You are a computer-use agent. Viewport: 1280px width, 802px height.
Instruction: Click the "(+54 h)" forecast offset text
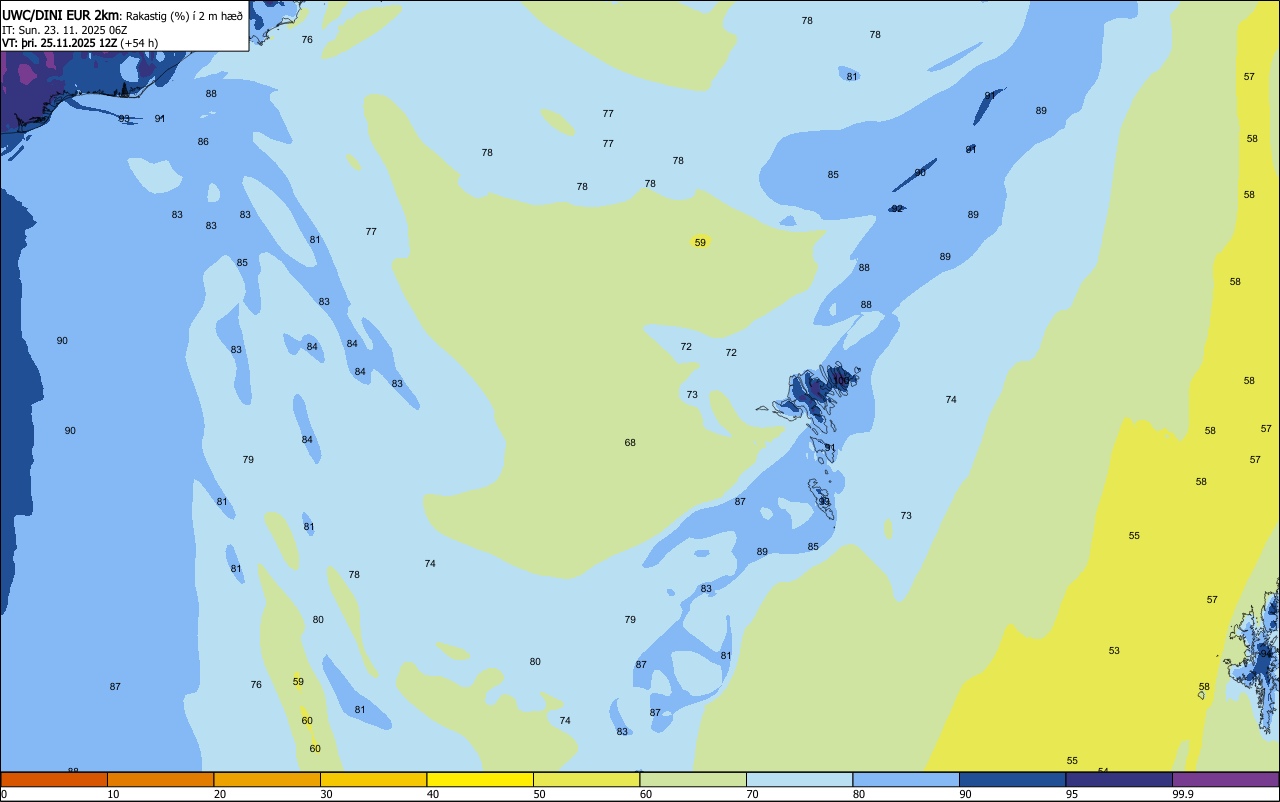click(139, 42)
